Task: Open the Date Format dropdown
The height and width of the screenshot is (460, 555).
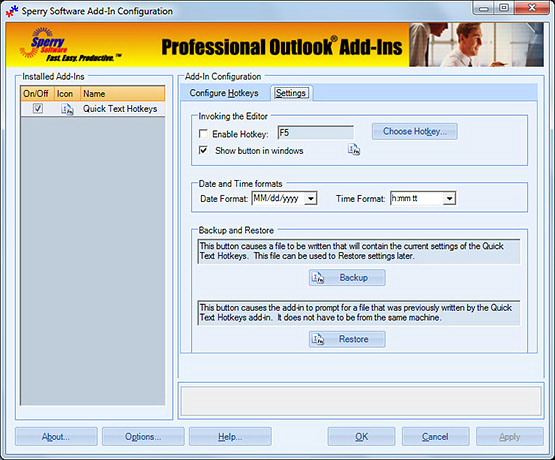Action: click(311, 199)
